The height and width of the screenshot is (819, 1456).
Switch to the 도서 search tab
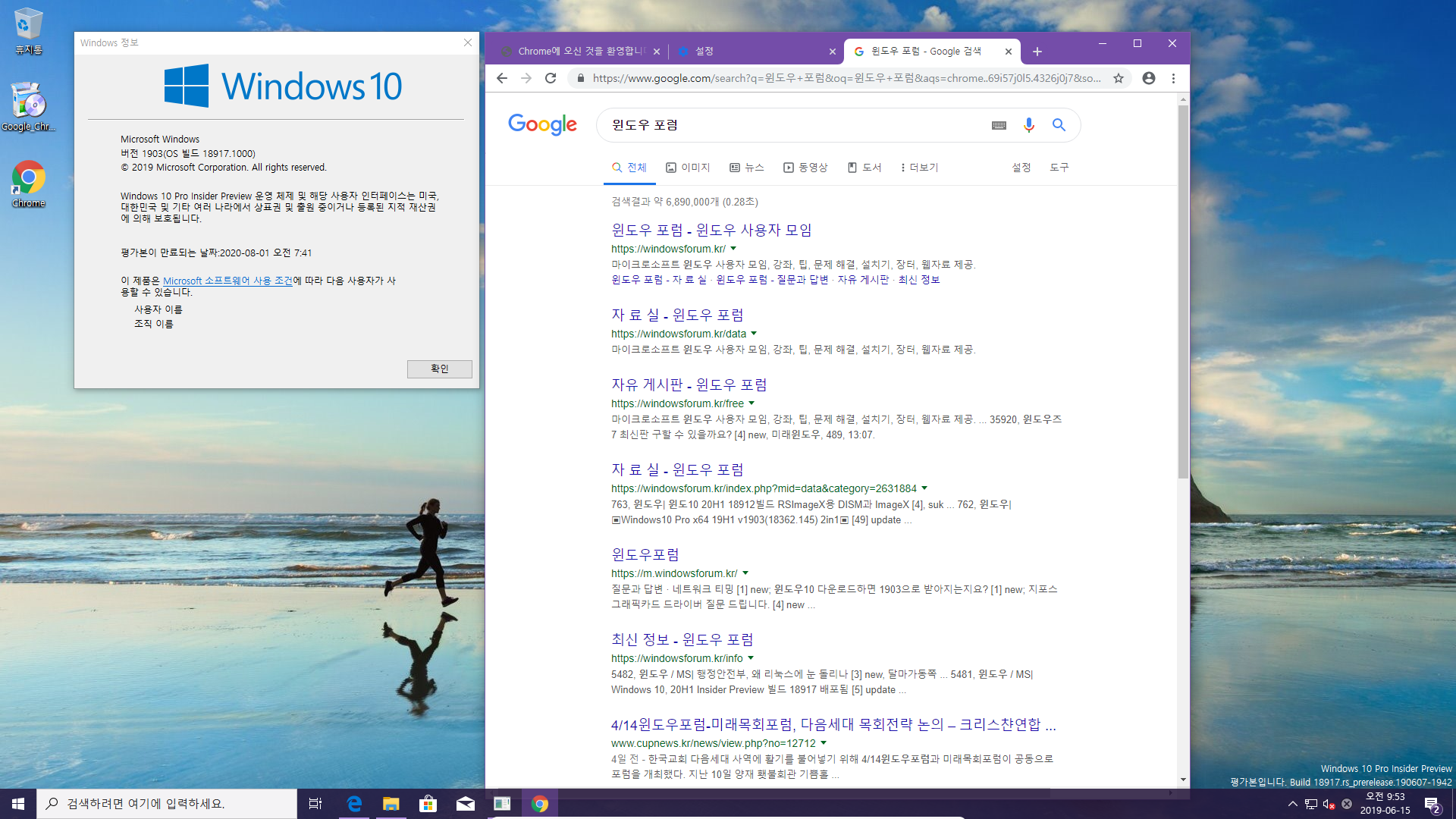coord(864,168)
